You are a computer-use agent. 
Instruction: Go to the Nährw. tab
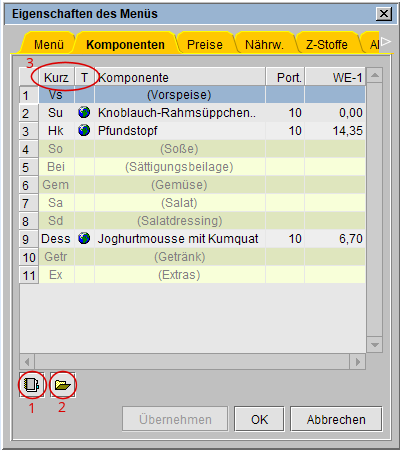pyautogui.click(x=264, y=44)
